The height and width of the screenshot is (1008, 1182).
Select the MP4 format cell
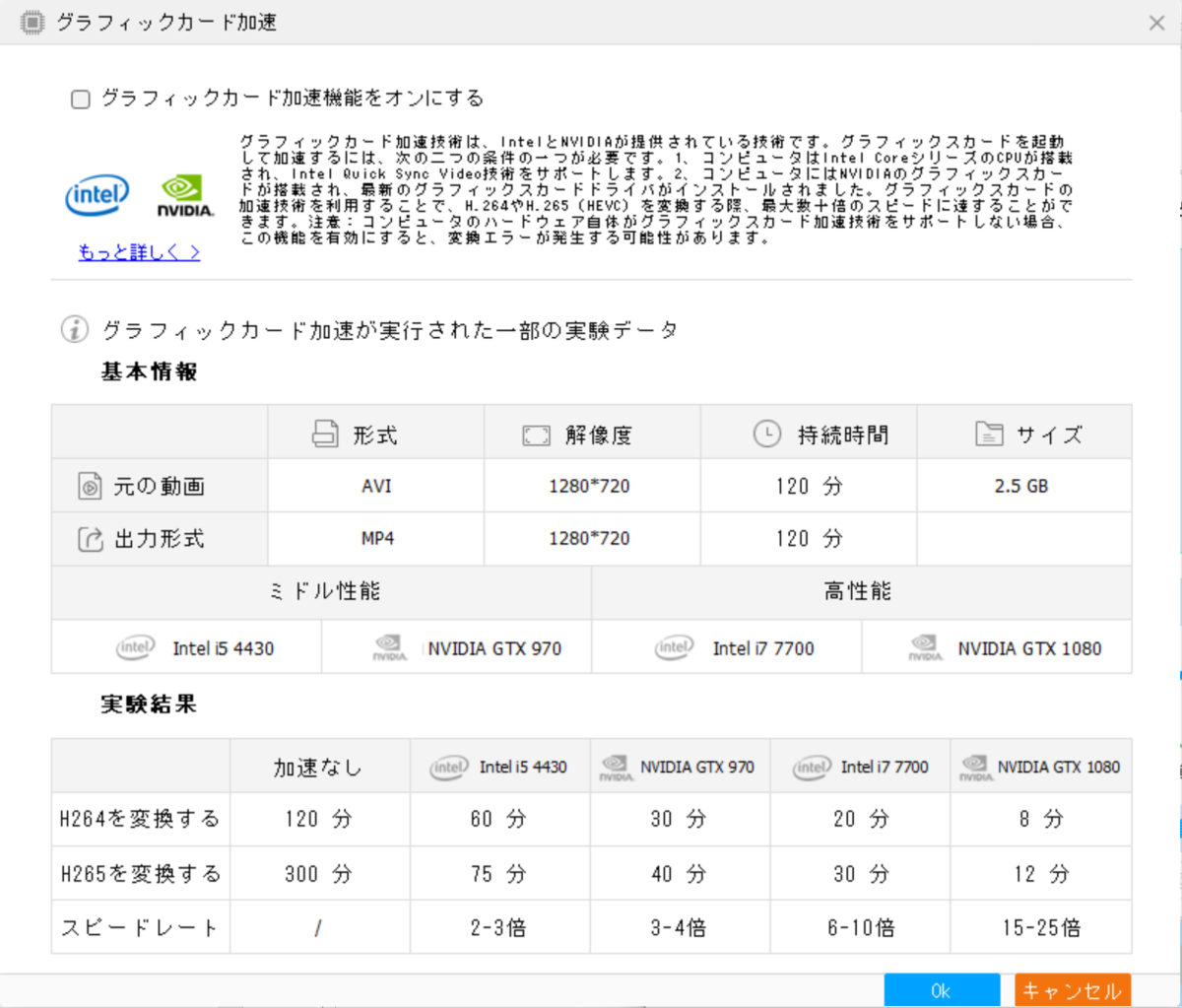pos(376,539)
